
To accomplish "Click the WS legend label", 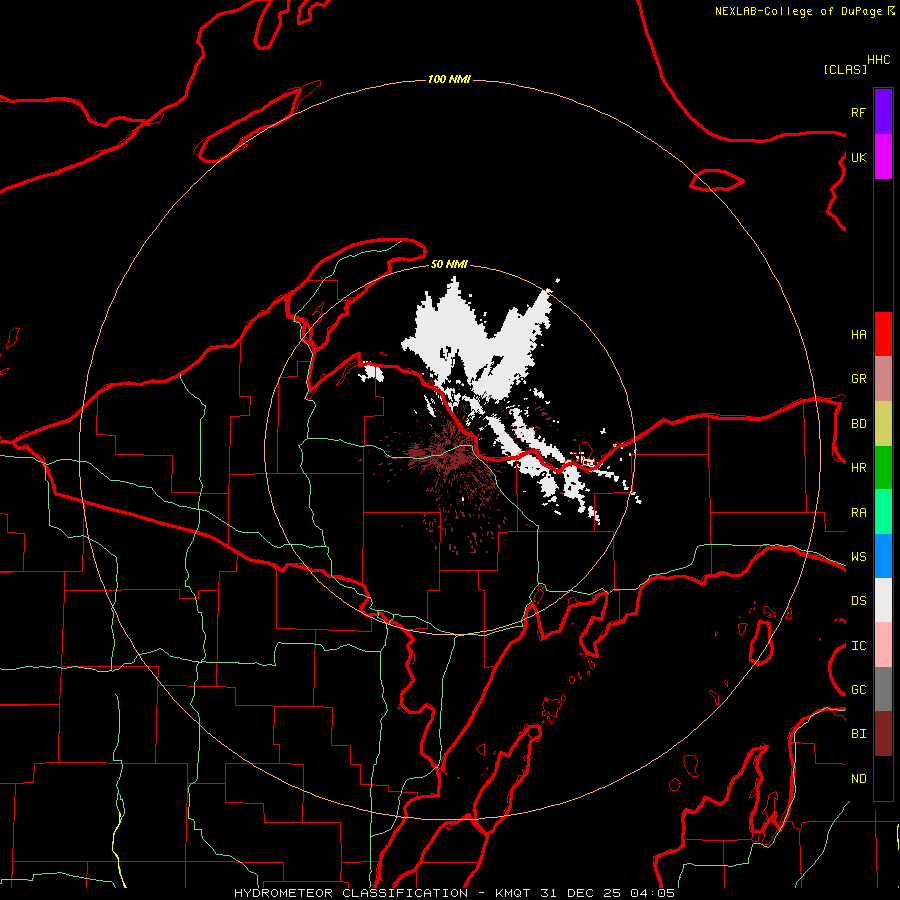I will tap(858, 557).
